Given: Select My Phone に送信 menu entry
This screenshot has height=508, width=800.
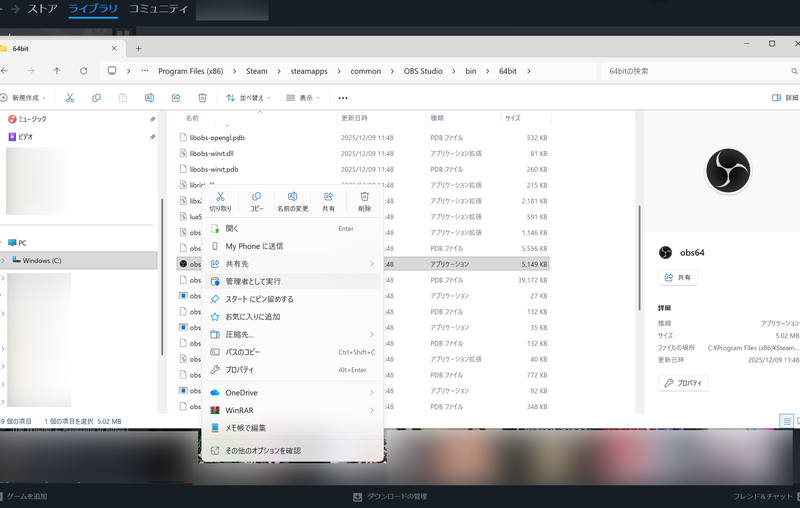Looking at the screenshot, I should 293,246.
